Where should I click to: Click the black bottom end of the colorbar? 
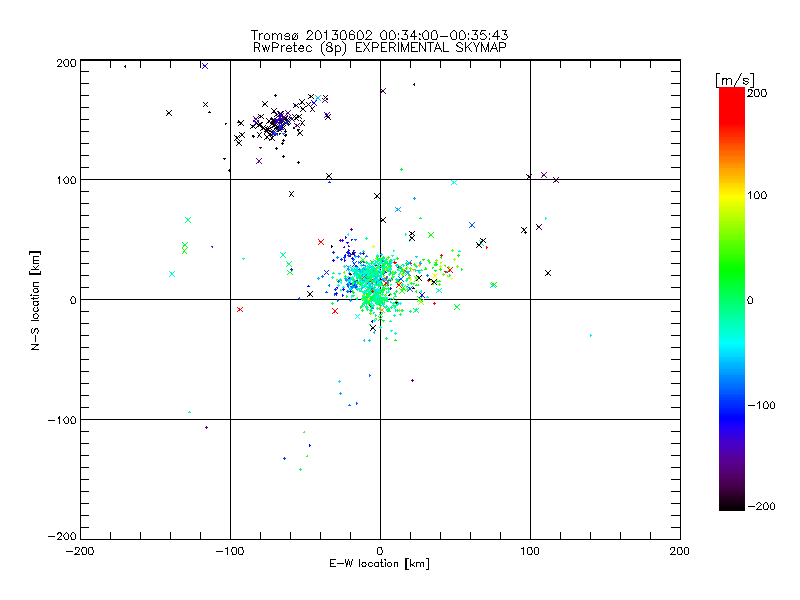[x=732, y=504]
